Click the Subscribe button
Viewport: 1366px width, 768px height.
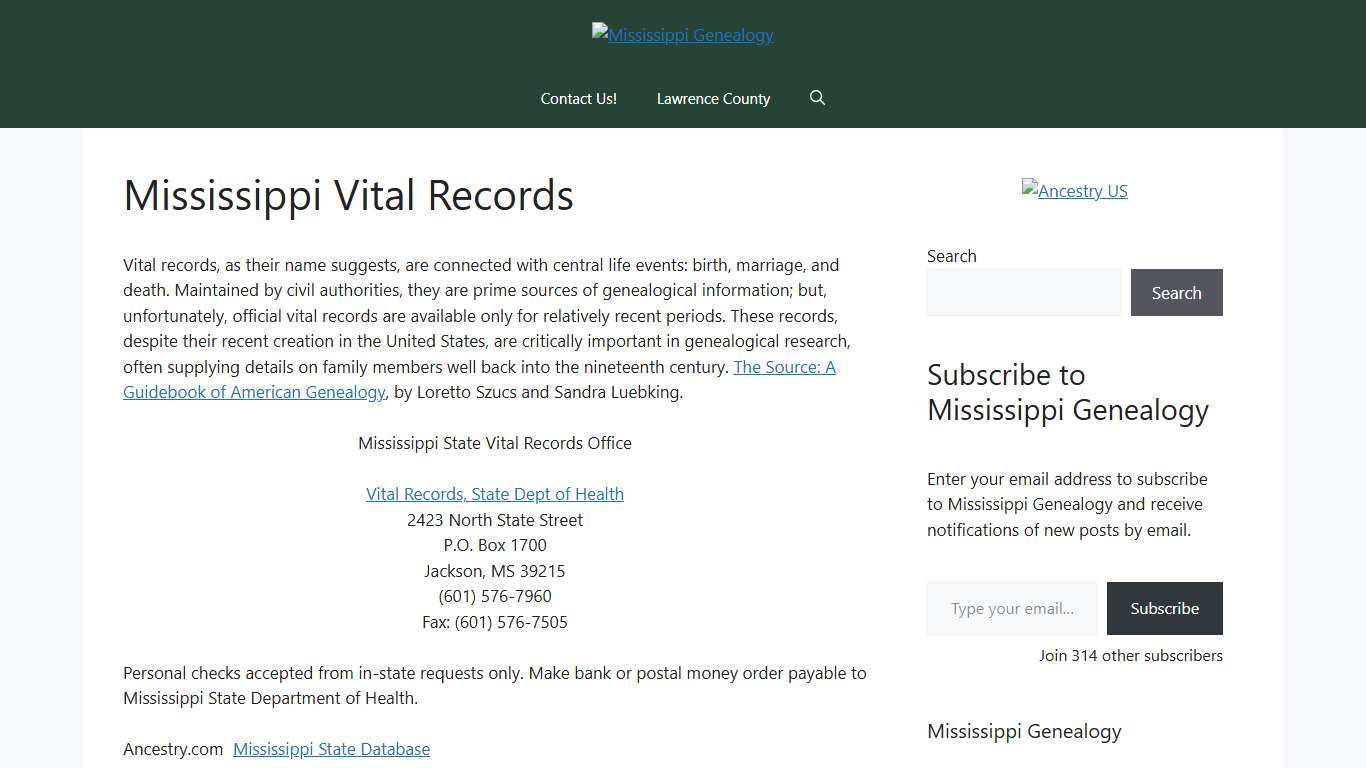[x=1164, y=608]
